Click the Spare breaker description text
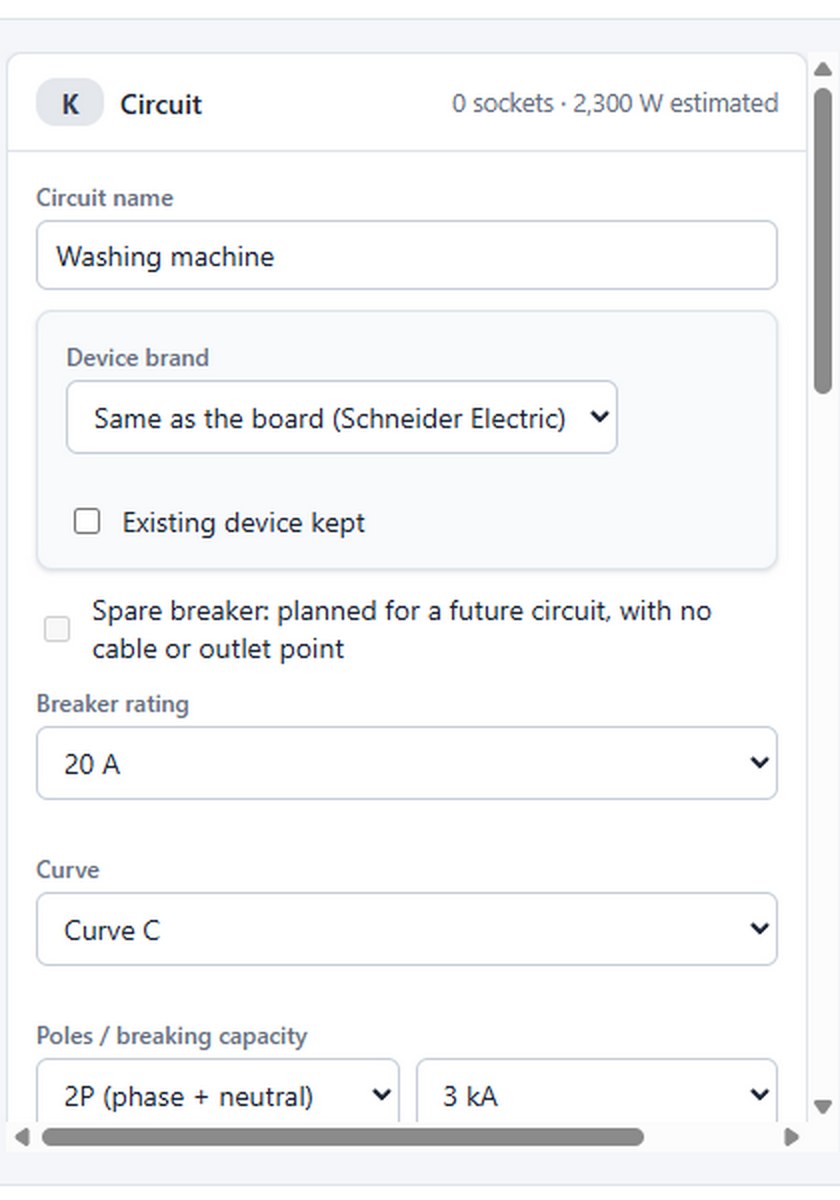 coord(402,629)
